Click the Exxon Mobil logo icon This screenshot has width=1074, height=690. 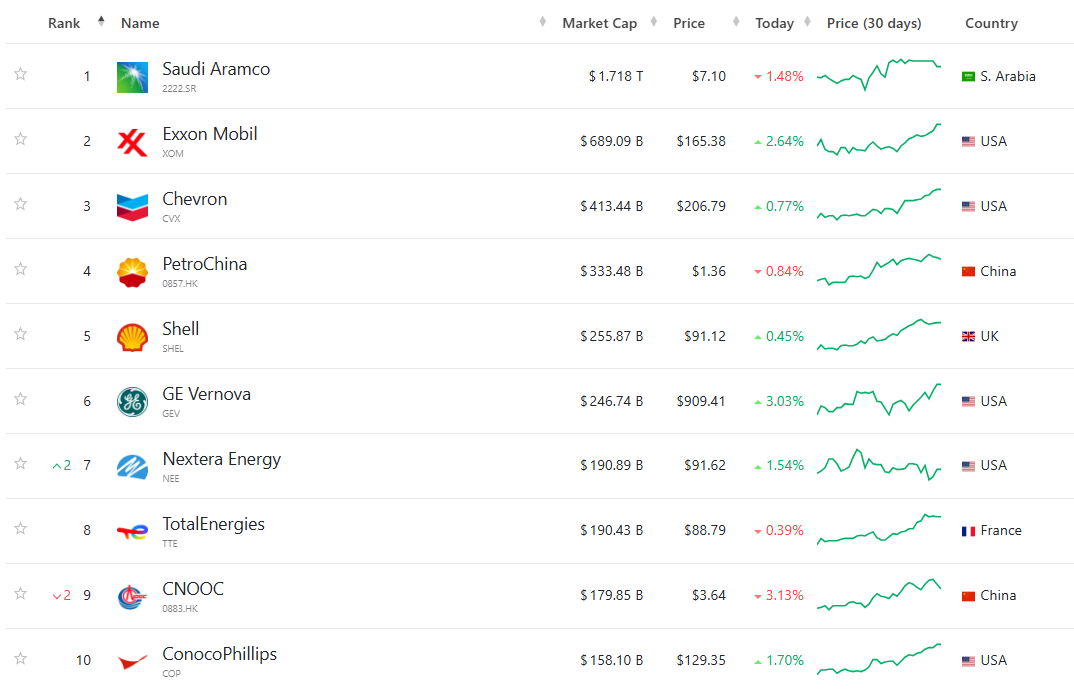[x=132, y=142]
